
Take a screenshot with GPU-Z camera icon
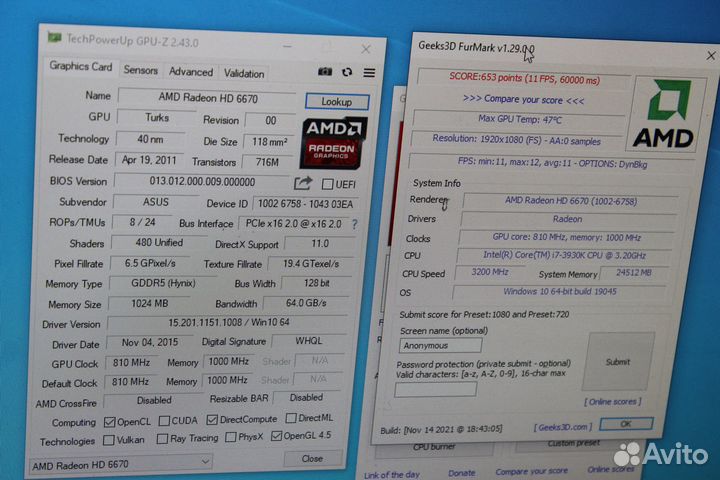click(325, 72)
